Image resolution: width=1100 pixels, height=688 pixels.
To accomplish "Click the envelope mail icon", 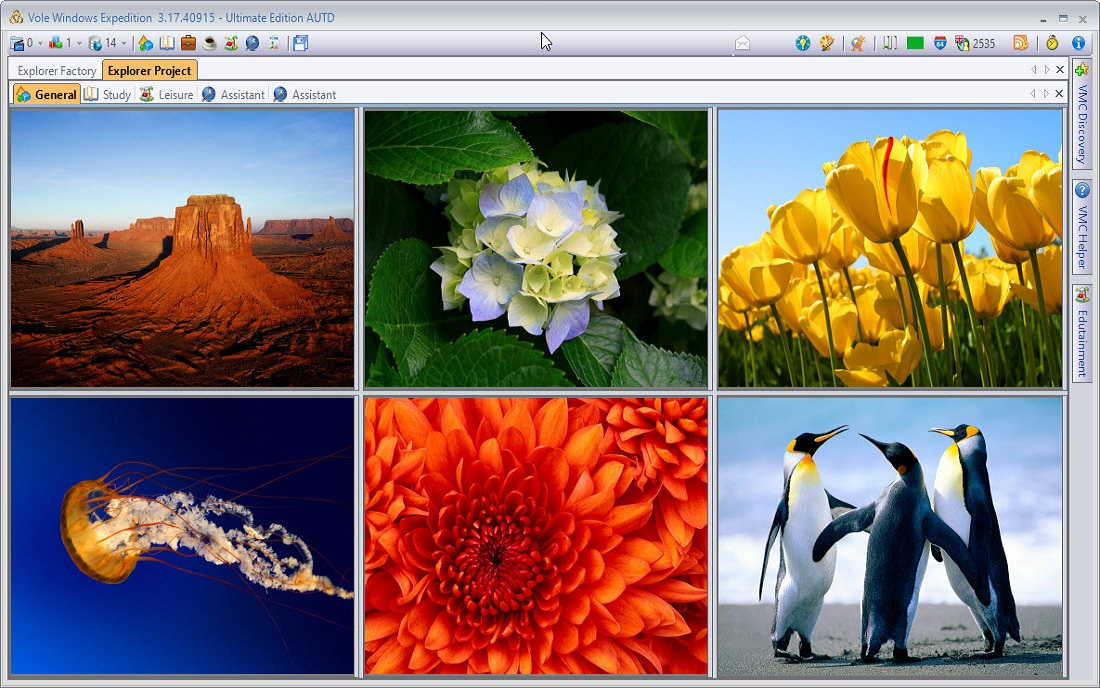I will click(742, 43).
